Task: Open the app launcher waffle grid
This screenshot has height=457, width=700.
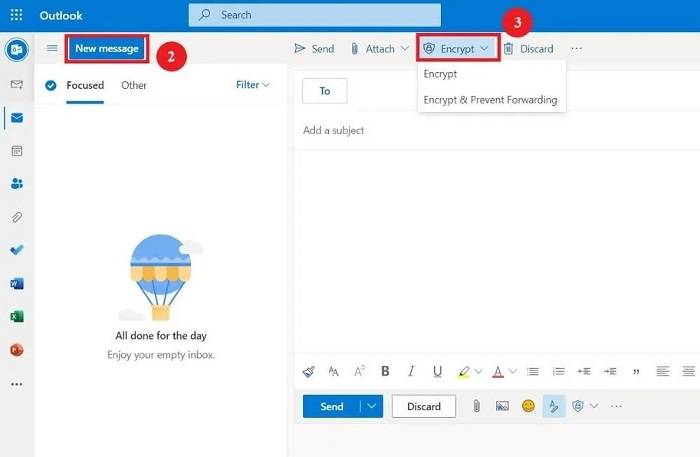Action: coord(16,15)
